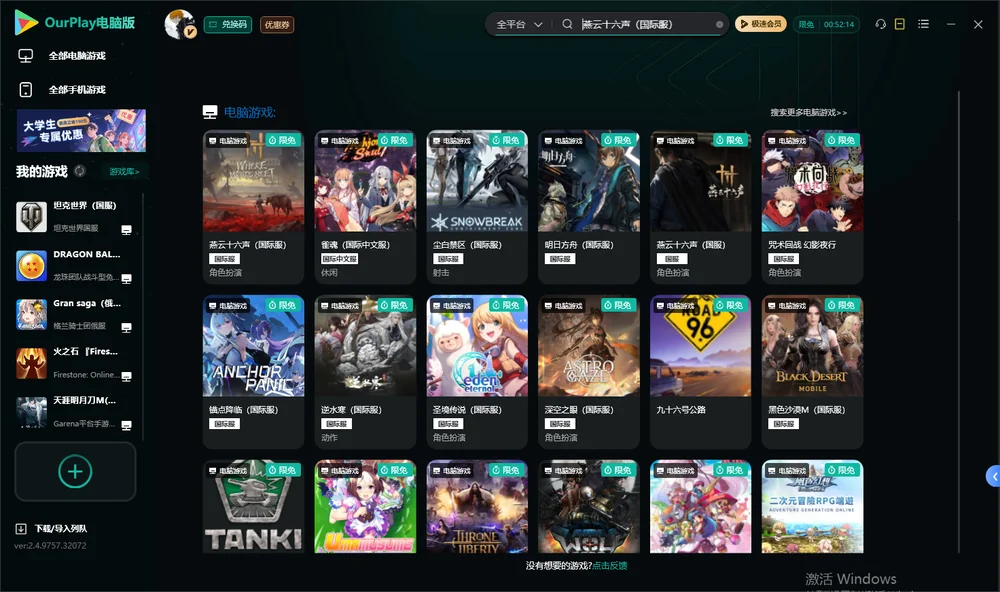Open the user avatar profile

pos(180,24)
